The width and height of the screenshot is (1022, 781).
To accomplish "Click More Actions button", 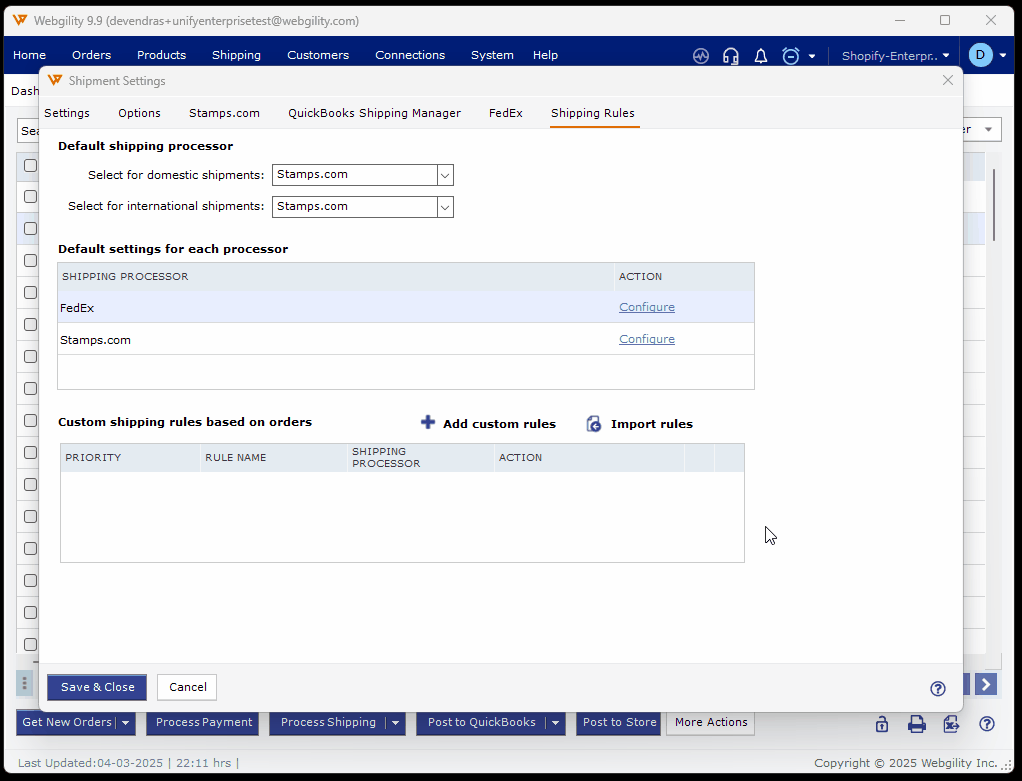I will click(x=710, y=722).
